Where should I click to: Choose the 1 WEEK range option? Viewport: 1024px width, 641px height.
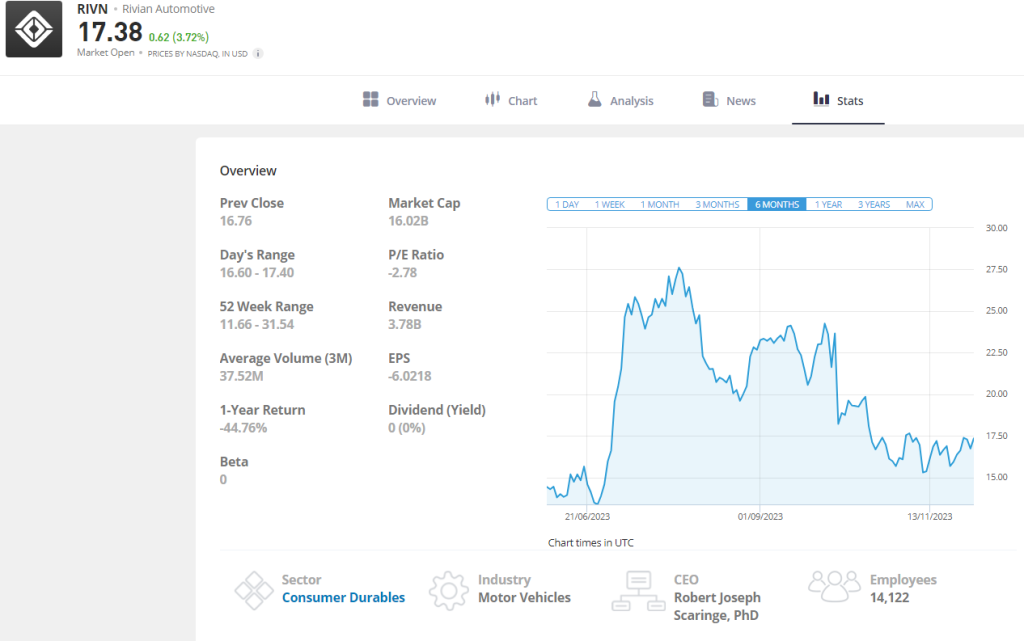(610, 204)
